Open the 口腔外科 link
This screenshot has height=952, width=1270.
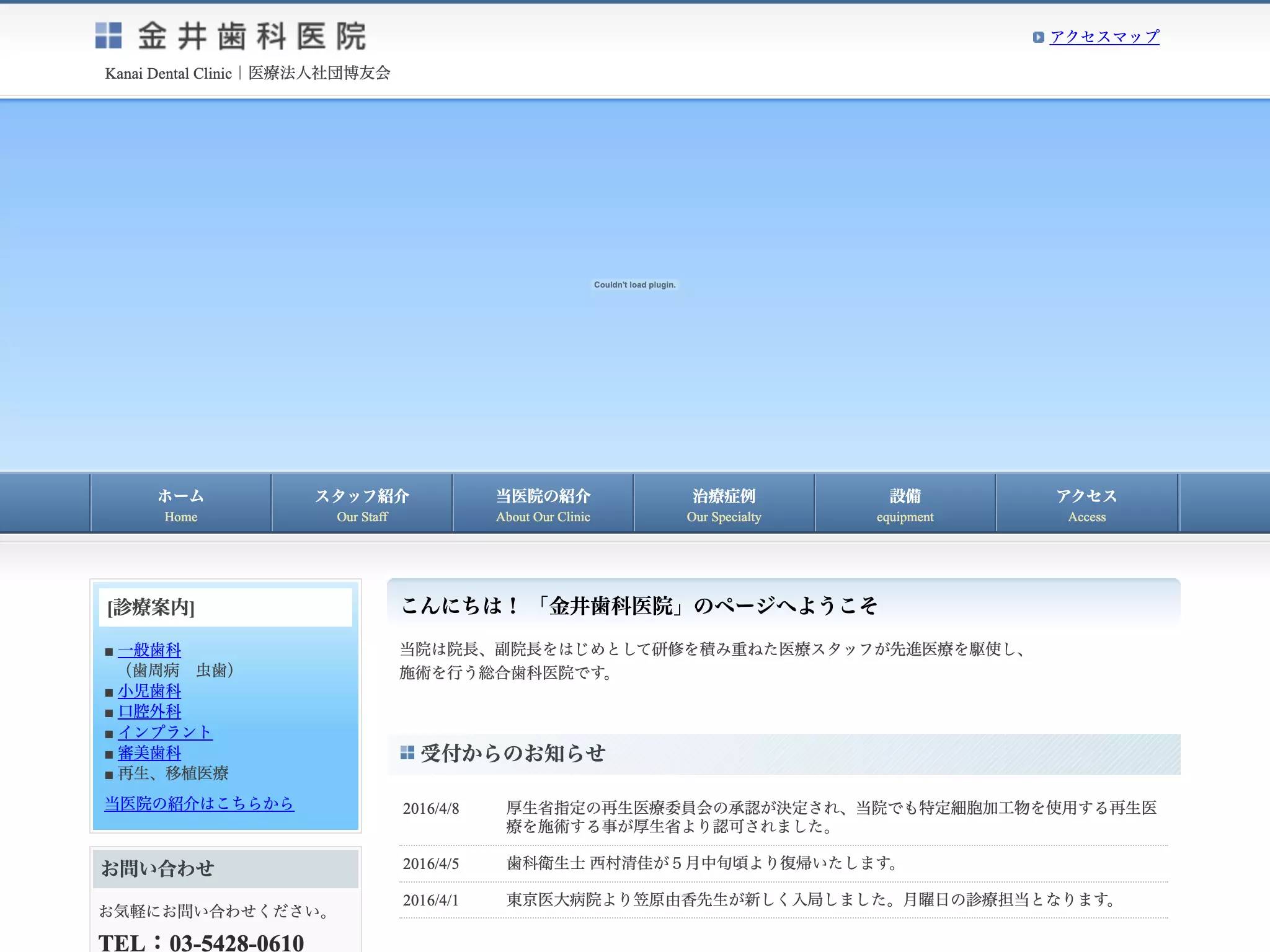point(149,711)
